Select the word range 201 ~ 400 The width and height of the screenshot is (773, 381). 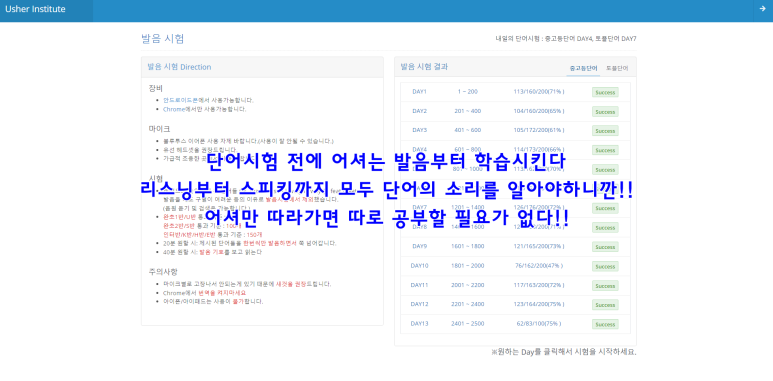click(467, 111)
